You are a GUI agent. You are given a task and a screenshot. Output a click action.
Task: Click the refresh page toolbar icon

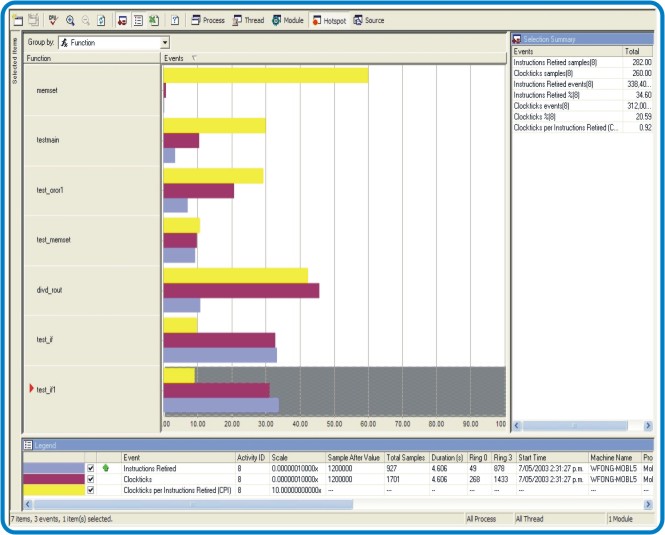[101, 20]
